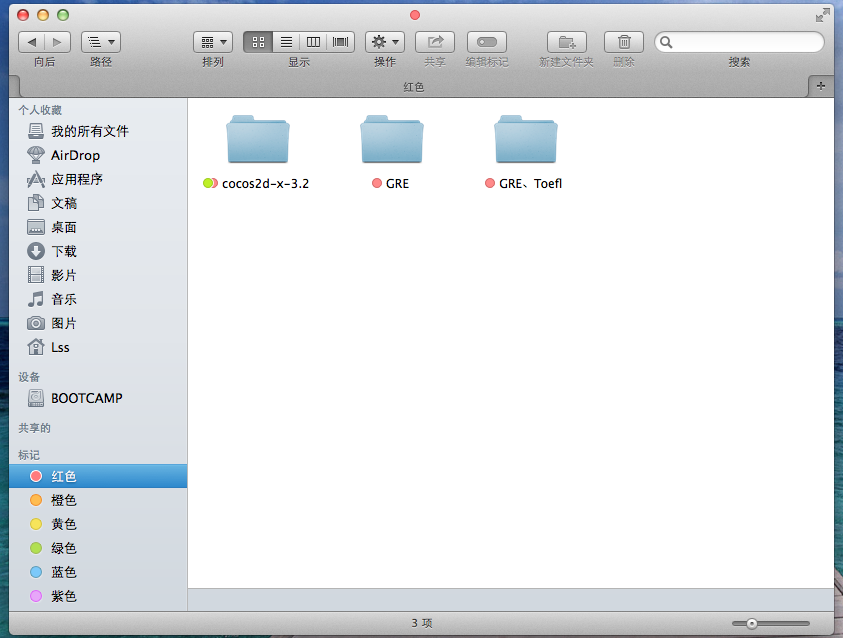Image resolution: width=843 pixels, height=638 pixels.
Task: Select the 紫色 purple tag
Action: tap(98, 596)
